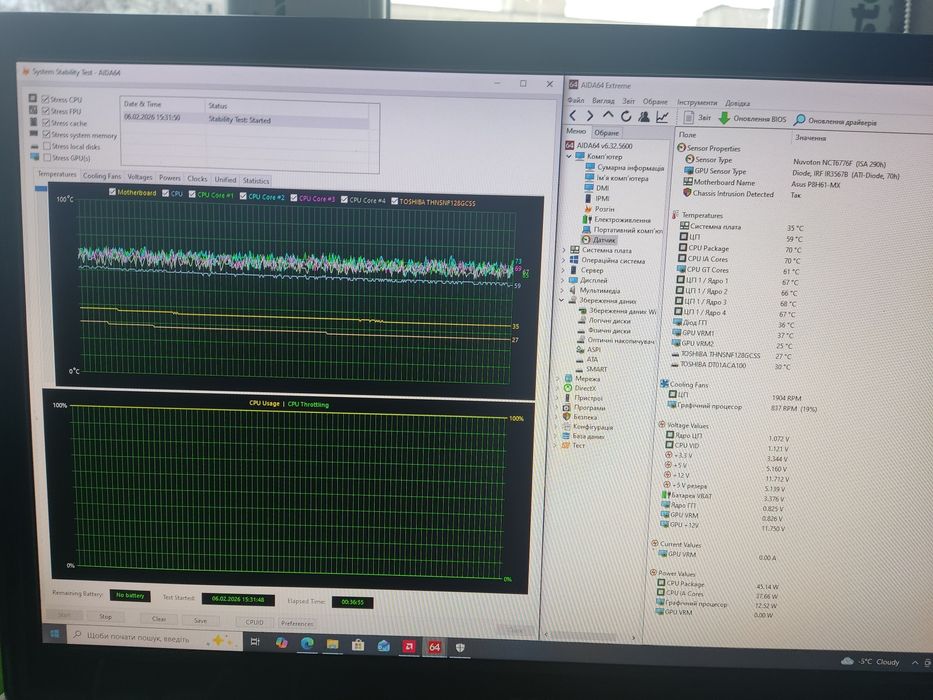Uncheck Stress CPU option
Viewport: 933px width, 700px height.
[x=45, y=99]
